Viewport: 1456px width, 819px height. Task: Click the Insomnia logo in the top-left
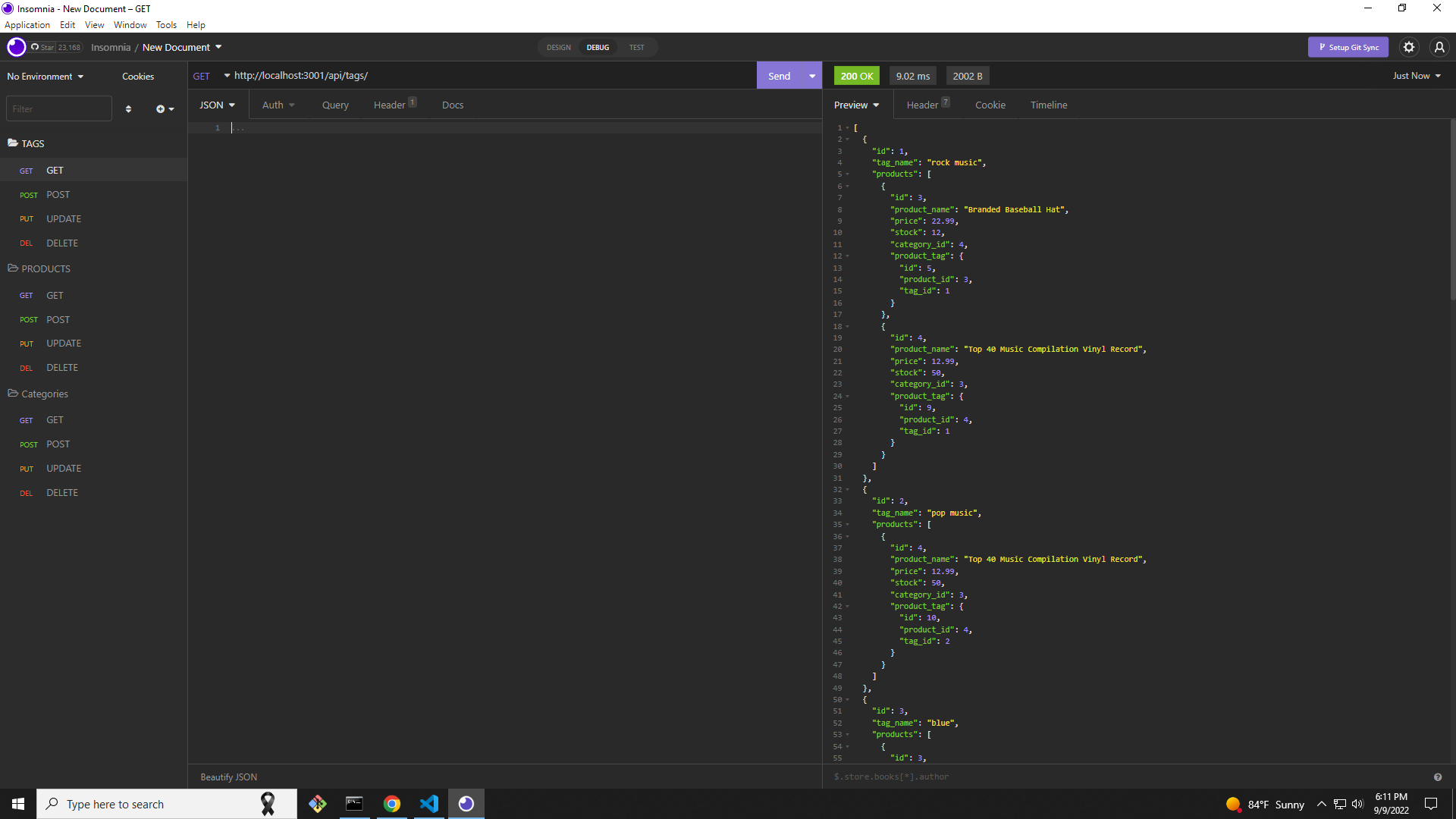(16, 47)
